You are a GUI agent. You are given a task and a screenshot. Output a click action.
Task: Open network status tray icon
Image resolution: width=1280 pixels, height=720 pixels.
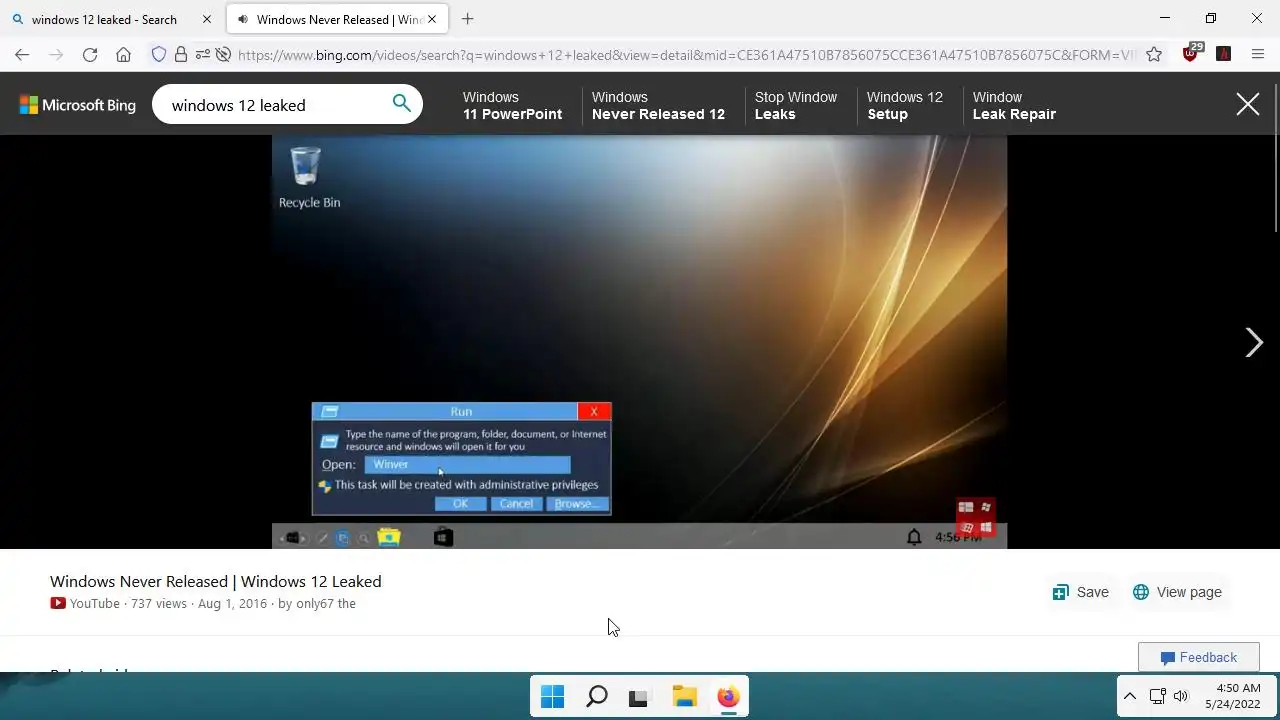click(x=1157, y=696)
